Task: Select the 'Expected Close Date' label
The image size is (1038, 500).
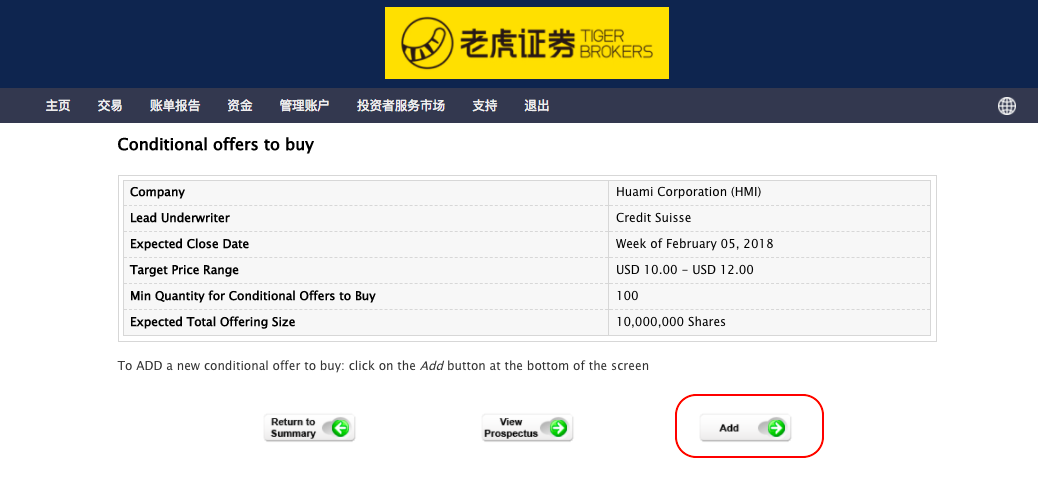Action: click(x=189, y=244)
